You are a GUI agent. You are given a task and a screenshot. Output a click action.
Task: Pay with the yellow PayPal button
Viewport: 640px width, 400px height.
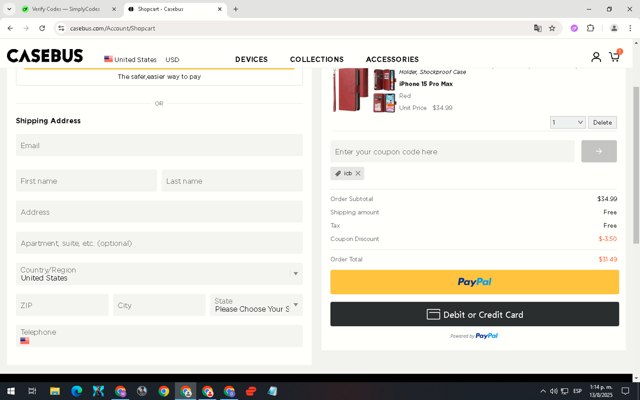(474, 282)
